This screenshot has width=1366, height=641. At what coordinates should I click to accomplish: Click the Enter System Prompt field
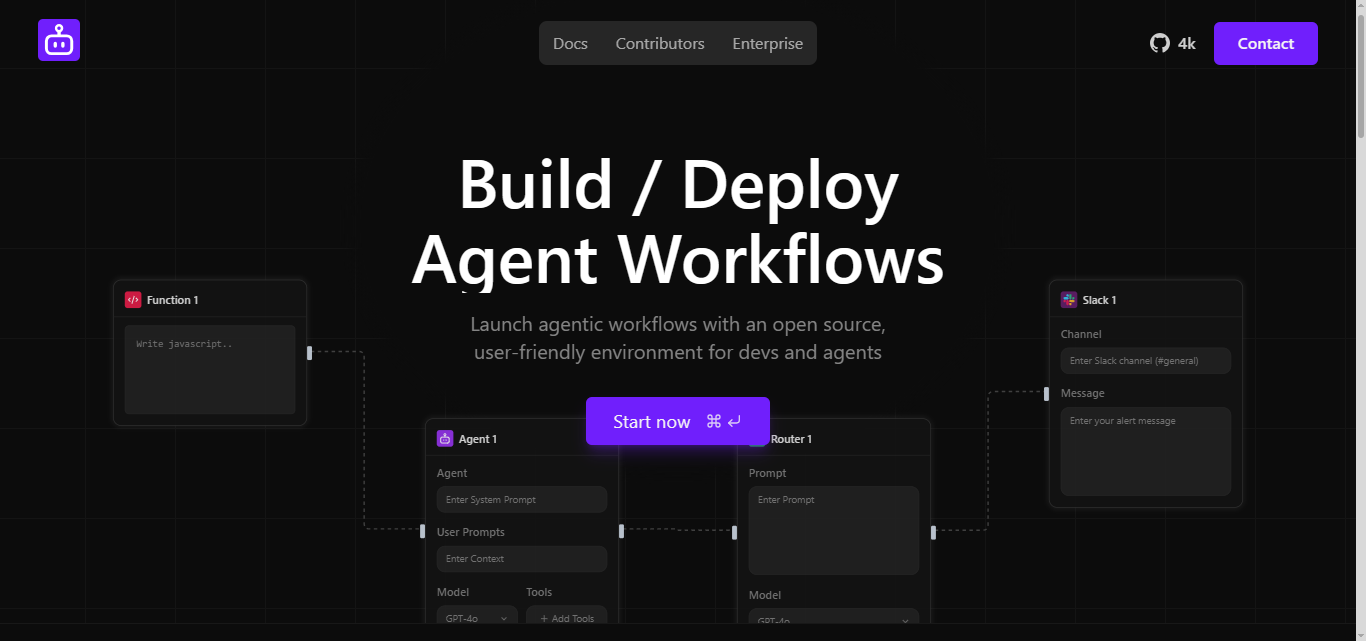pos(522,500)
